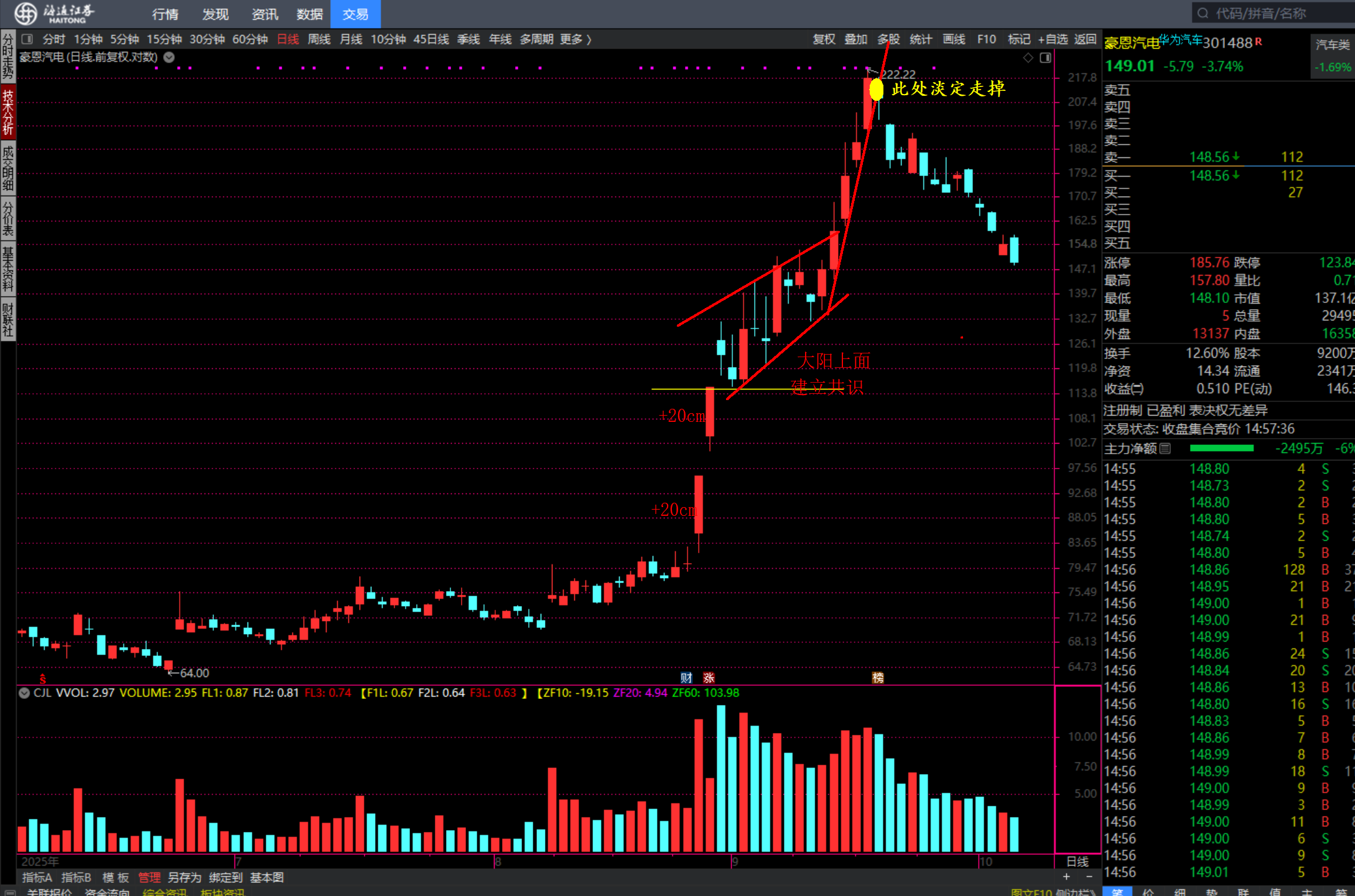The height and width of the screenshot is (896, 1355).
Task: Expand 更多 period options chevron
Action: pos(589,39)
